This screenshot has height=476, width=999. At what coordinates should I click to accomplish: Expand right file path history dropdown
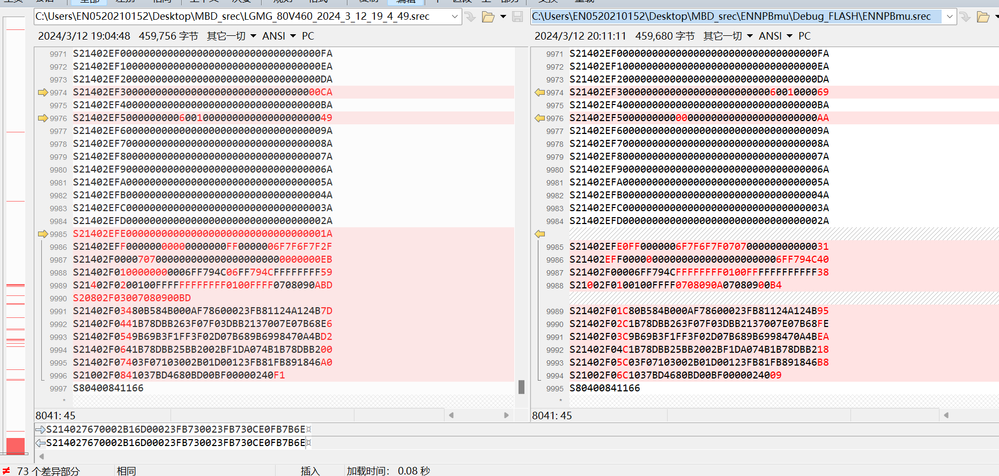point(951,17)
